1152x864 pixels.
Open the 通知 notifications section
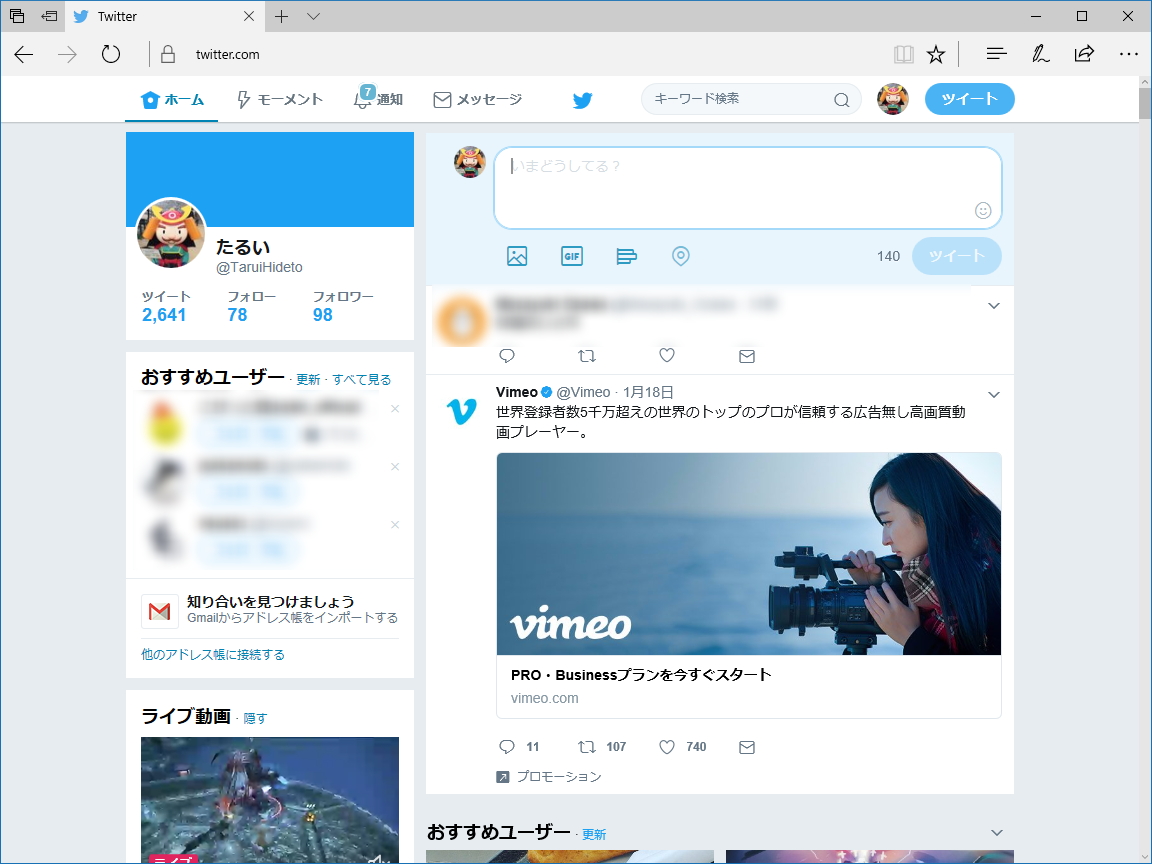pos(377,99)
